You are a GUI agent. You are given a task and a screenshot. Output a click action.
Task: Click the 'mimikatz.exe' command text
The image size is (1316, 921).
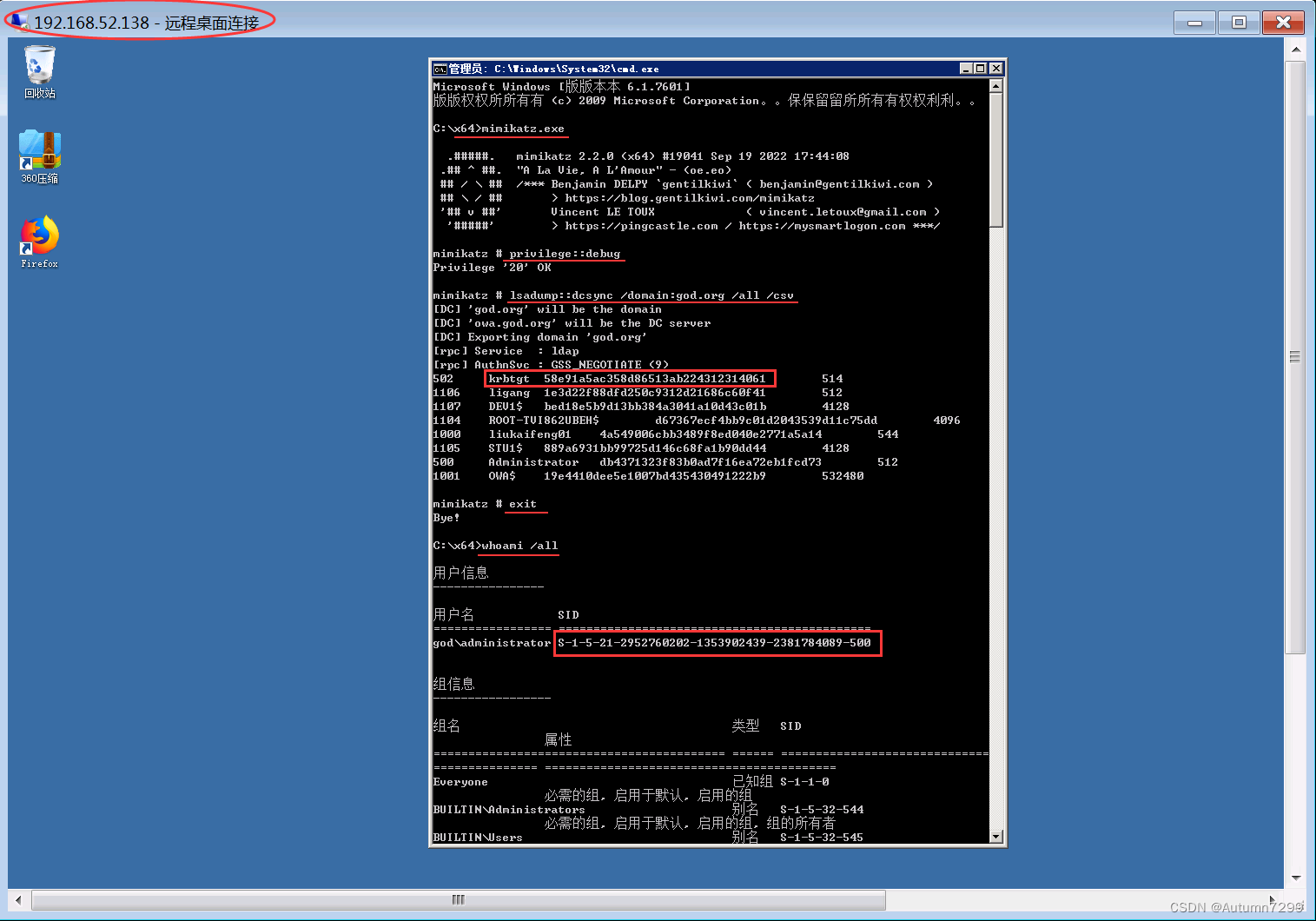click(523, 129)
